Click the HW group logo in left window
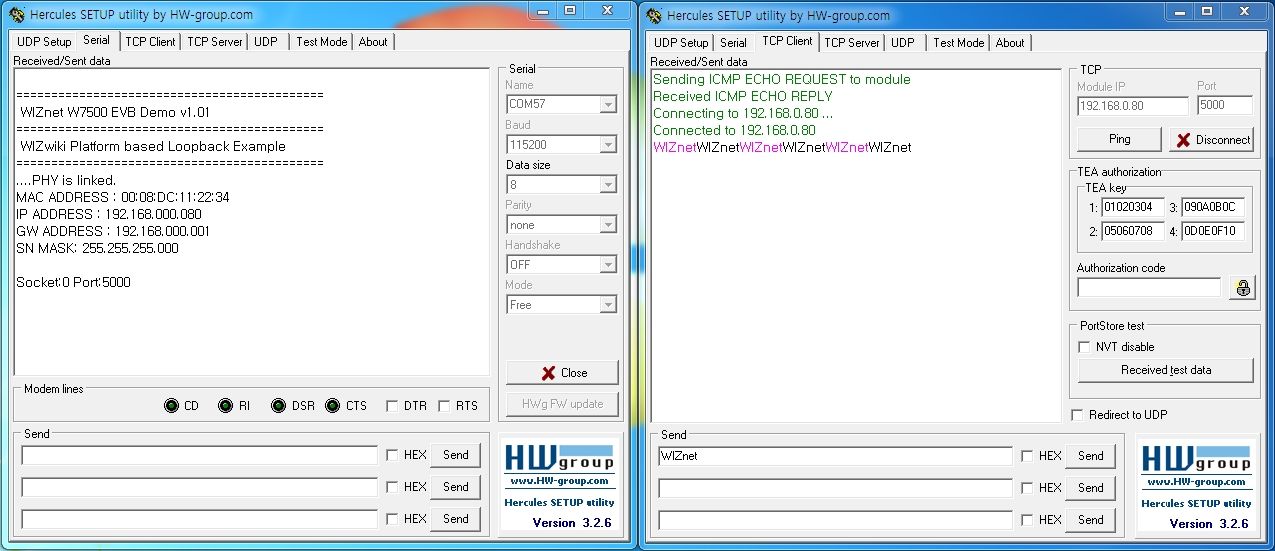This screenshot has height=551, width=1275. (559, 458)
